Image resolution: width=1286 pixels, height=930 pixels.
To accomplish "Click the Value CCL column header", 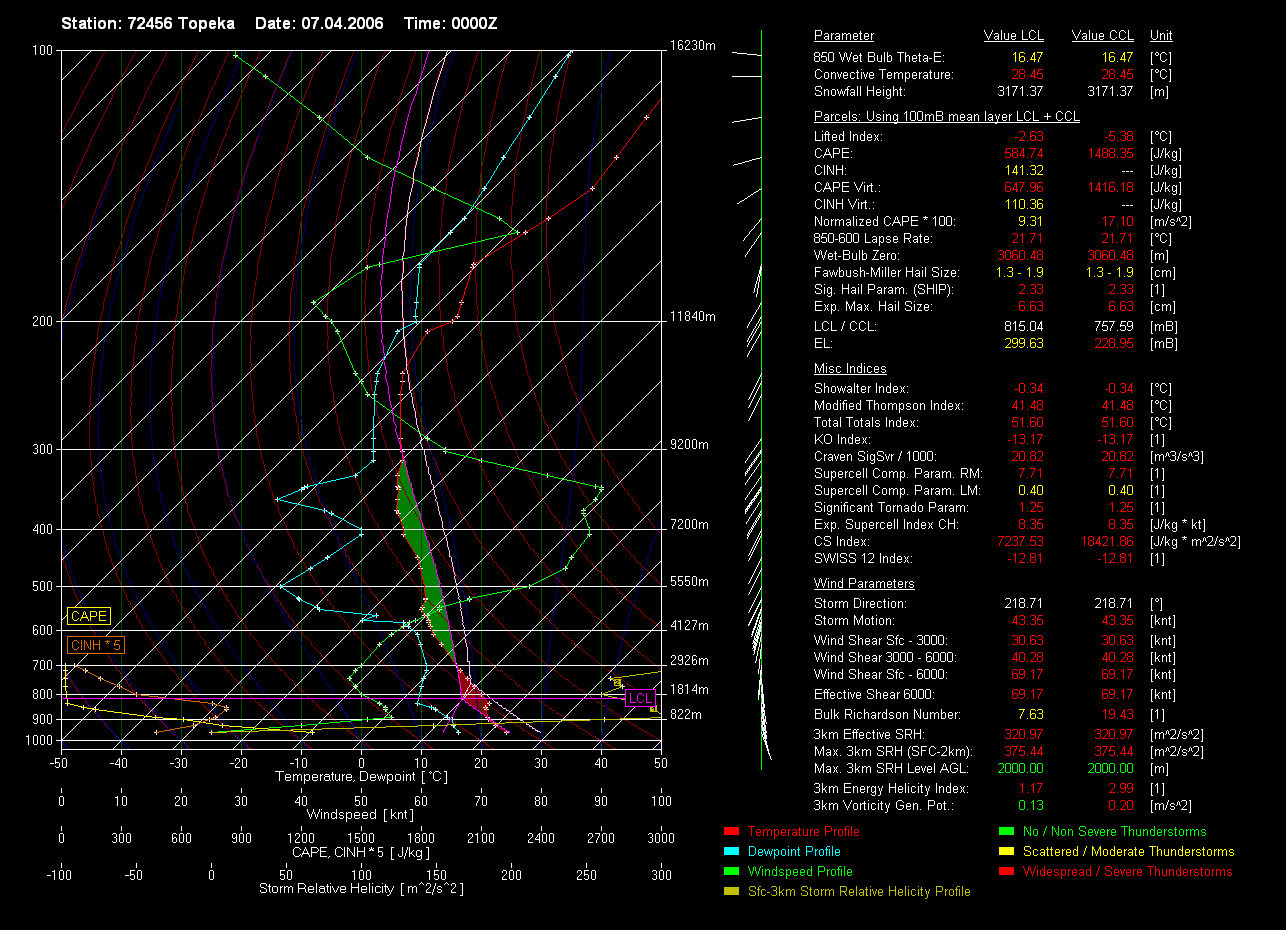I will tap(1102, 36).
